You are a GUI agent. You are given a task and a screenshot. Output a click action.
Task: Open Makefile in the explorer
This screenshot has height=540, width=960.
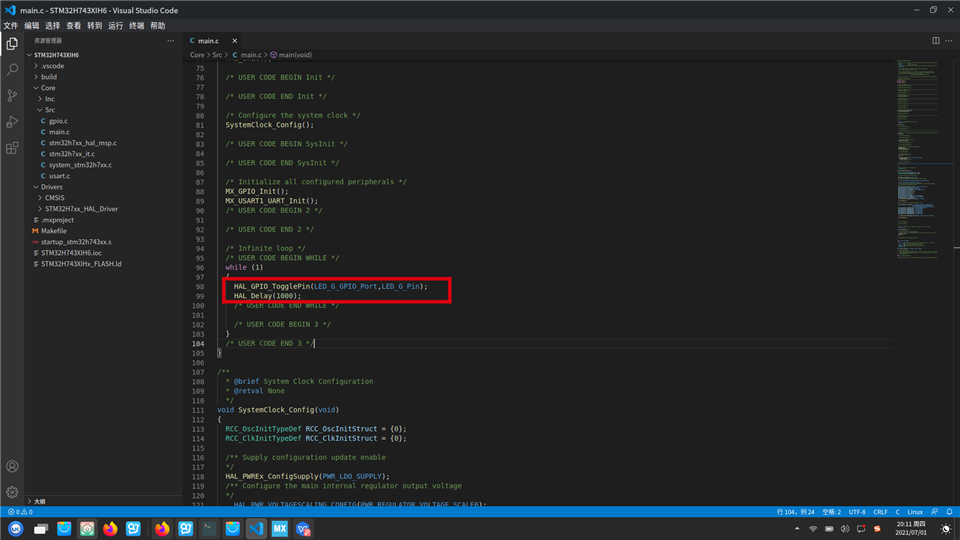click(54, 231)
